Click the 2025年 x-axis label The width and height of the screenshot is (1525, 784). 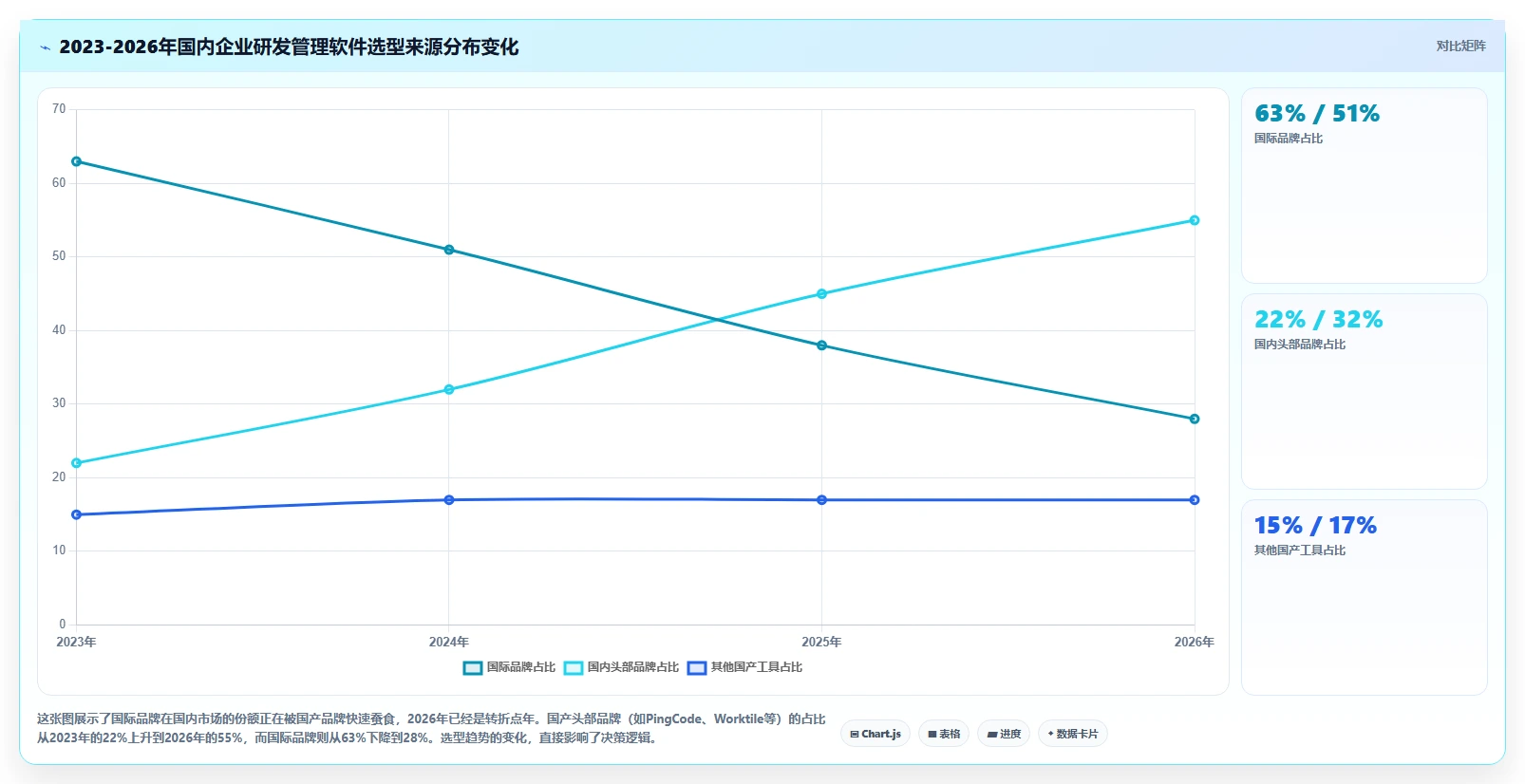click(x=821, y=643)
